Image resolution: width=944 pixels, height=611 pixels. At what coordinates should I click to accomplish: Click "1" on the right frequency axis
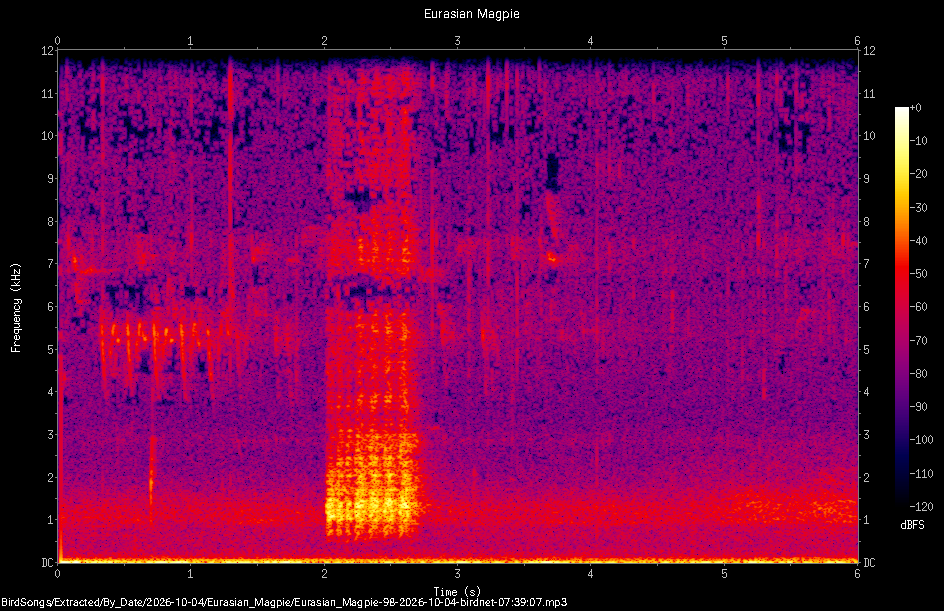pos(866,520)
